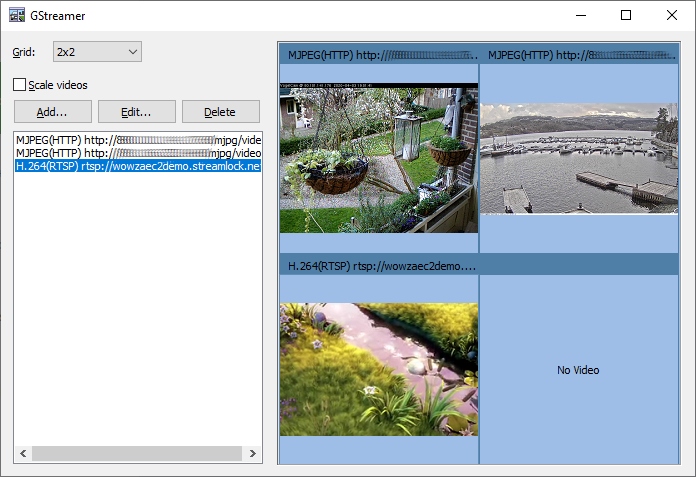The image size is (696, 477).
Task: Click the marina boats video feed
Action: click(579, 157)
